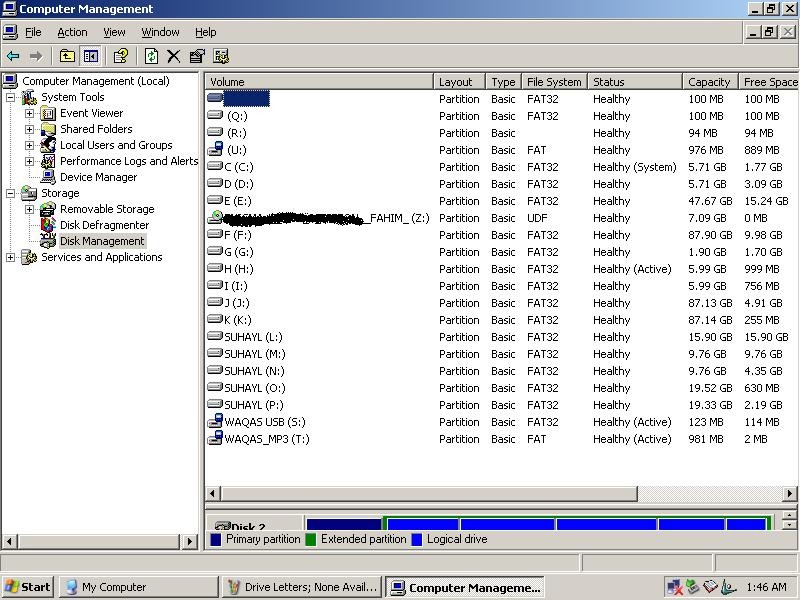Click the Primary partition legend swatch
Image resolution: width=800 pixels, height=600 pixels.
click(x=215, y=539)
